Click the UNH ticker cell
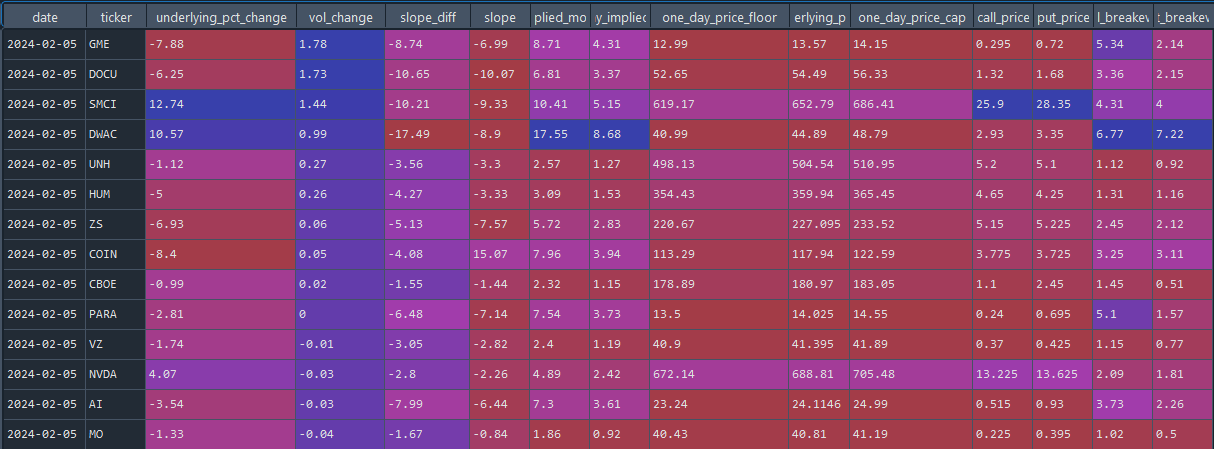The width and height of the screenshot is (1214, 449). (116, 165)
